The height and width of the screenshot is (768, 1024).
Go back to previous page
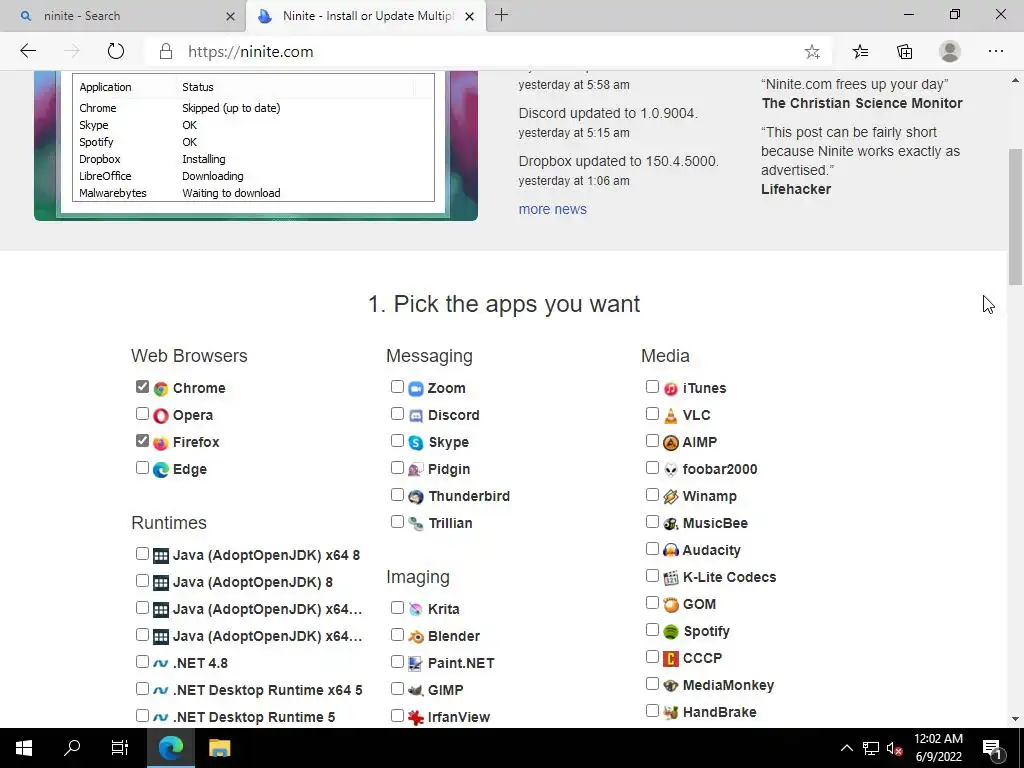click(x=28, y=52)
